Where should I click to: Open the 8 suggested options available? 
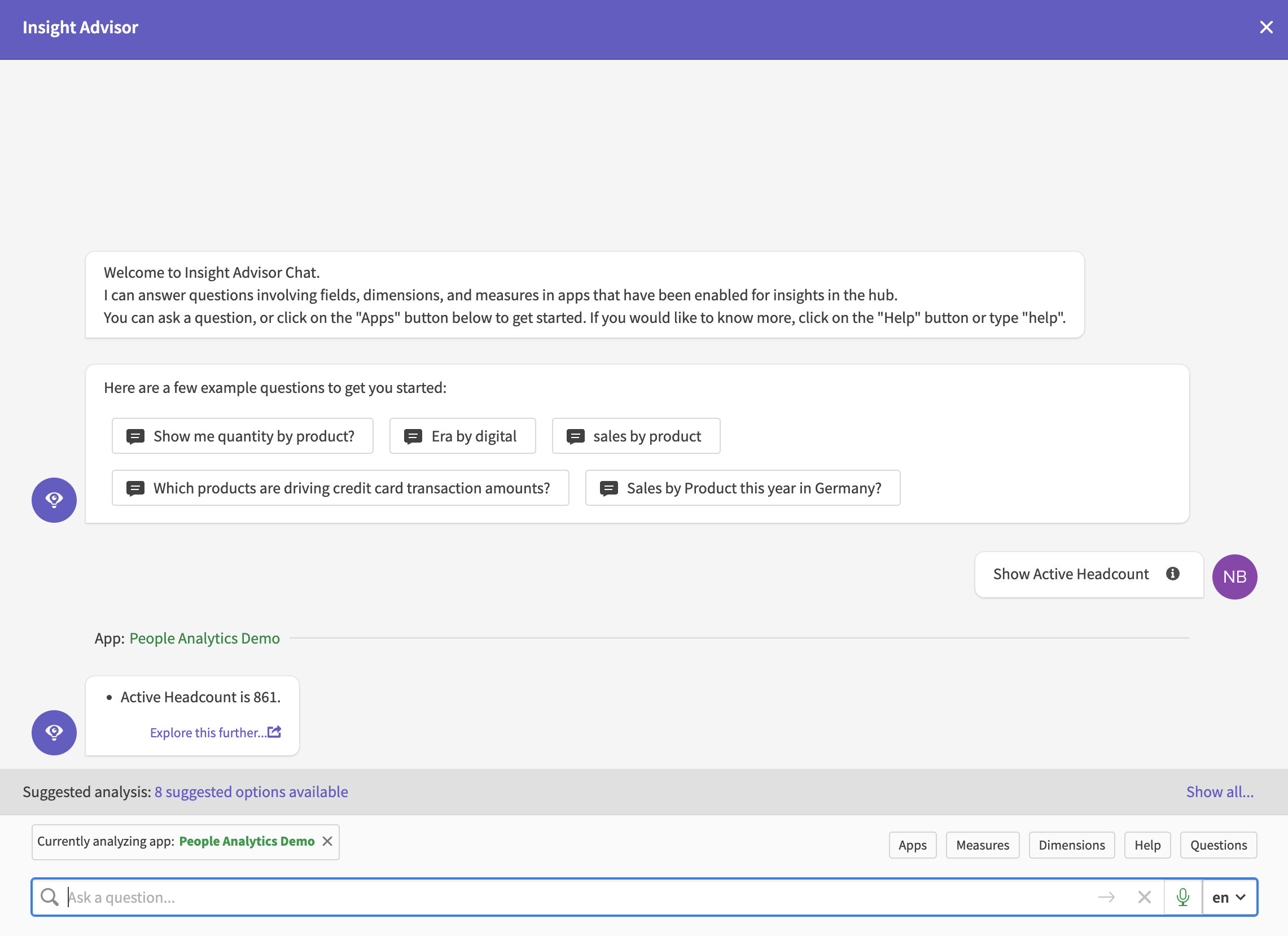pos(252,791)
